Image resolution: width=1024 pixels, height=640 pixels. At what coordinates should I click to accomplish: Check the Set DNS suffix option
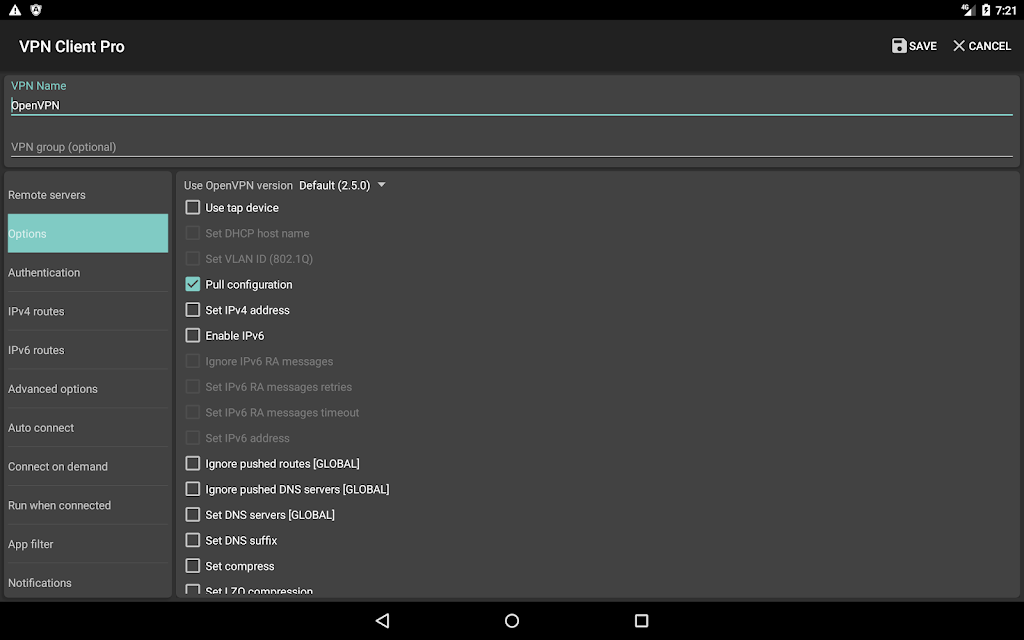(x=193, y=540)
